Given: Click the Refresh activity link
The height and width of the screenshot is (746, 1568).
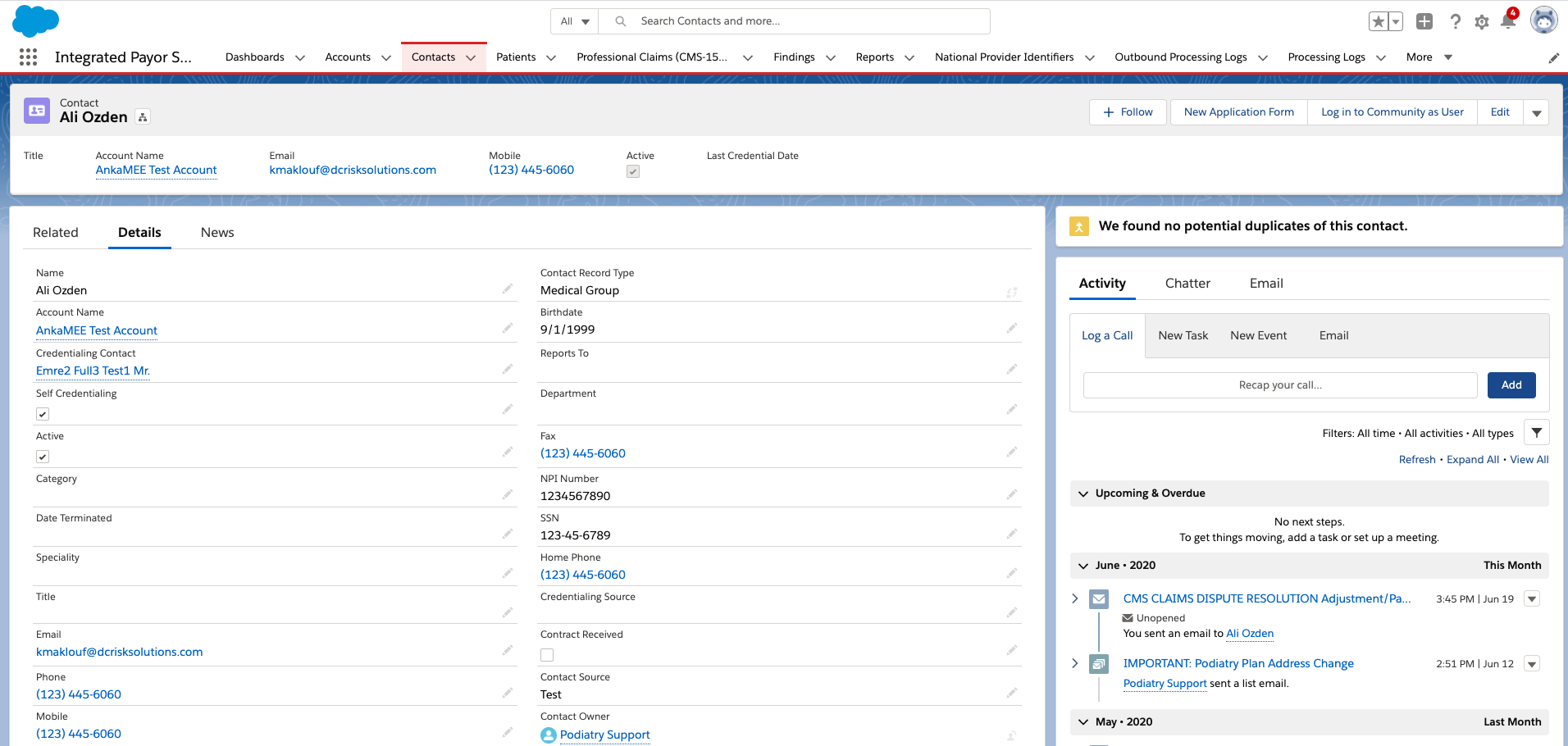Looking at the screenshot, I should [x=1417, y=460].
